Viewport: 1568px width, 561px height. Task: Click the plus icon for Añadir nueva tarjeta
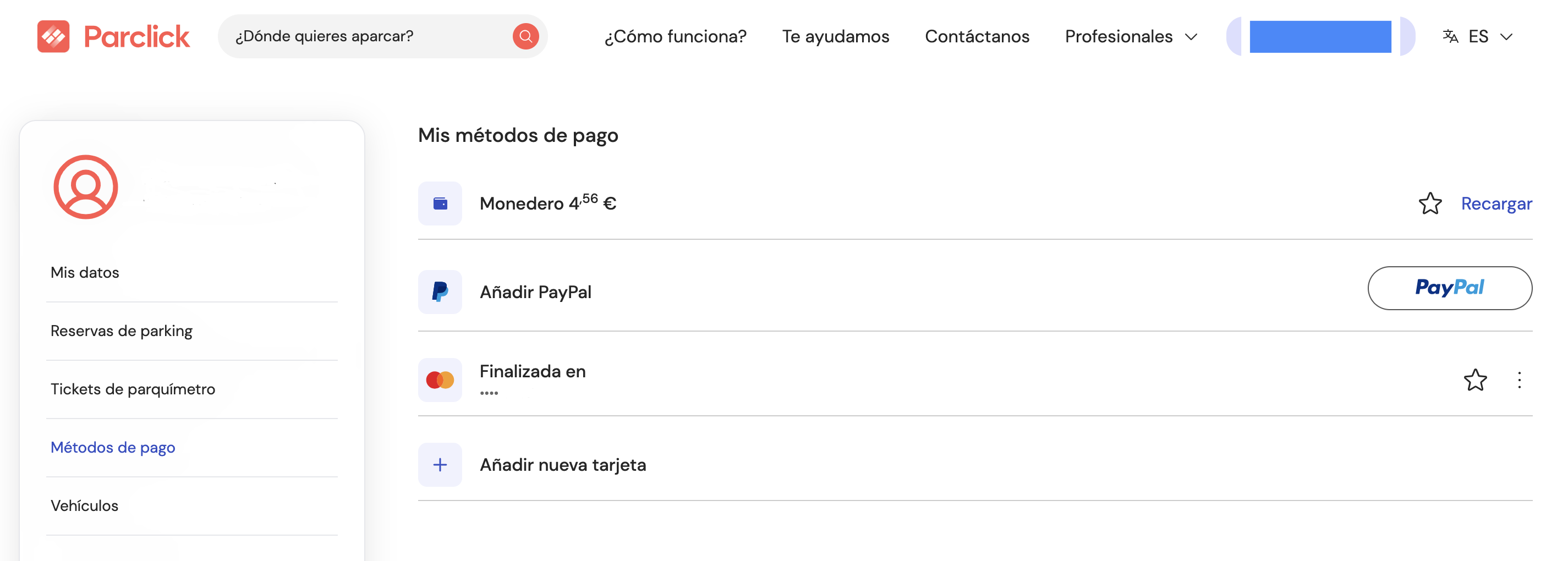440,464
